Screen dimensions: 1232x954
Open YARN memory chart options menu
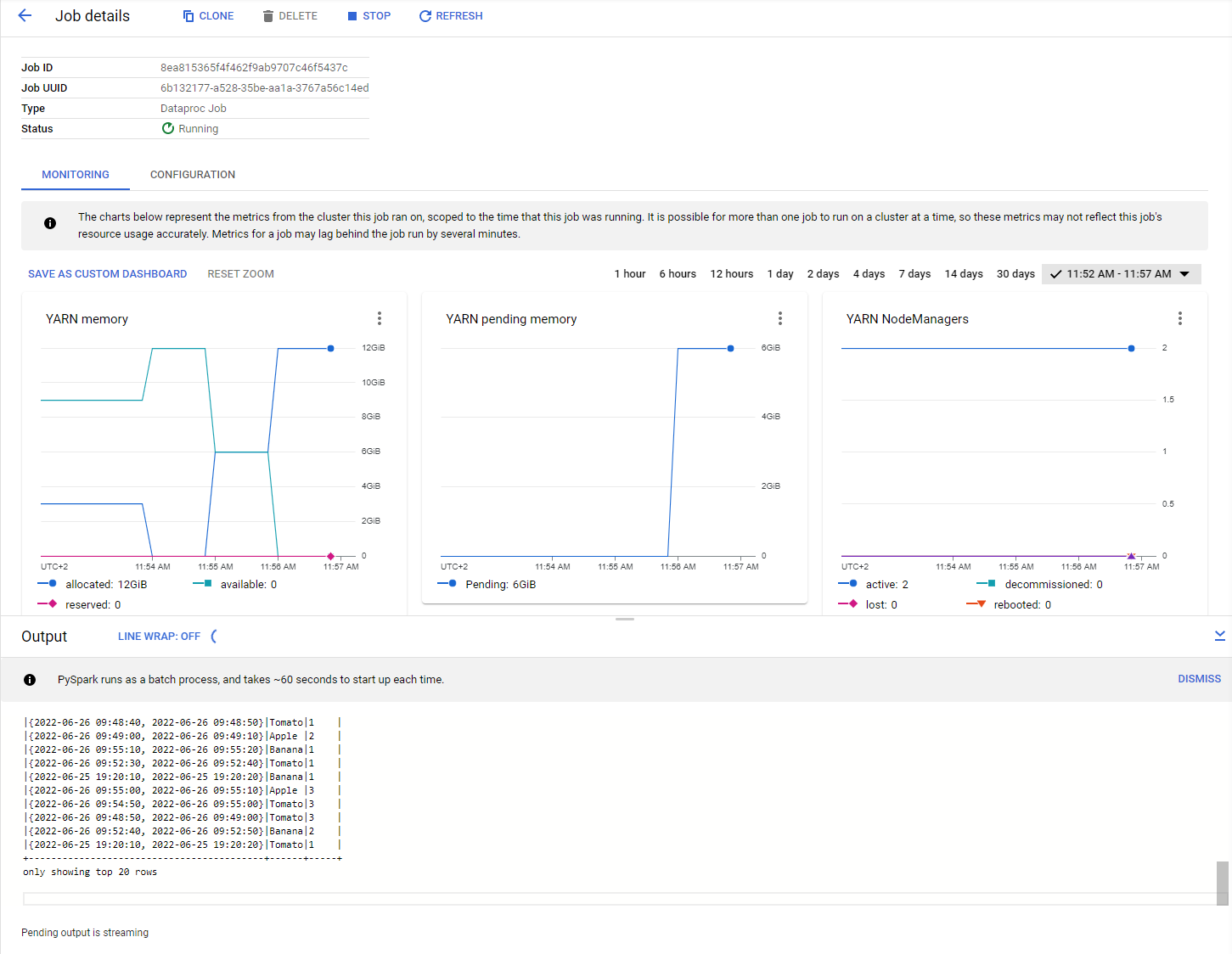380,318
